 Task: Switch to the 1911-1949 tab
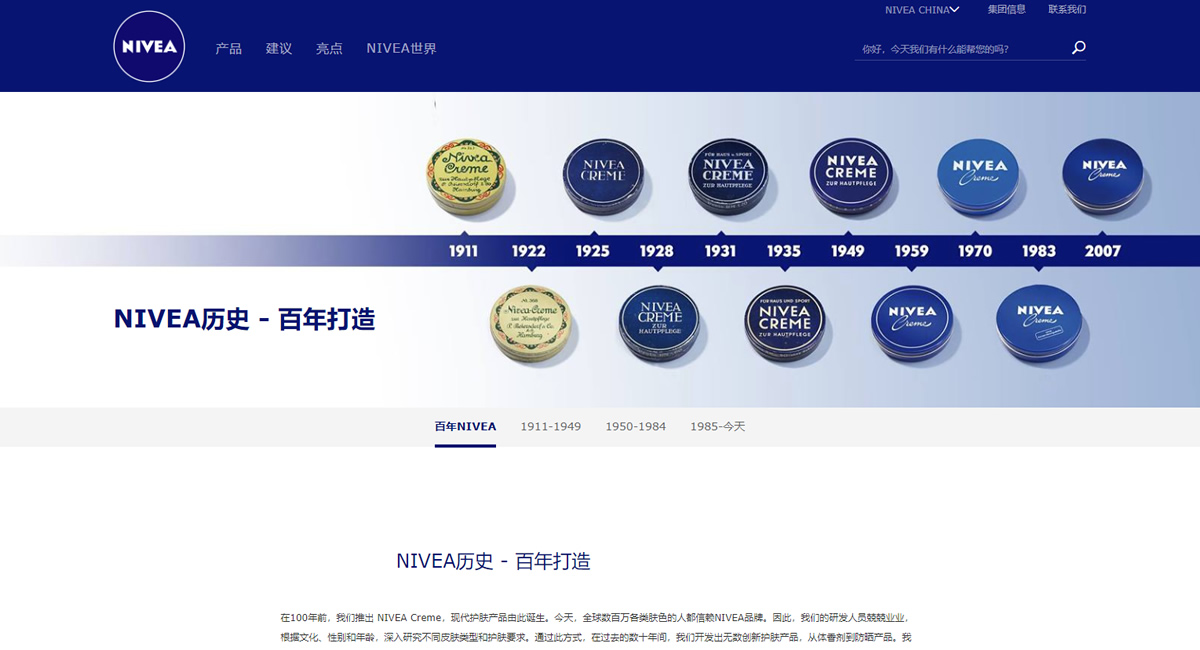[x=550, y=427]
